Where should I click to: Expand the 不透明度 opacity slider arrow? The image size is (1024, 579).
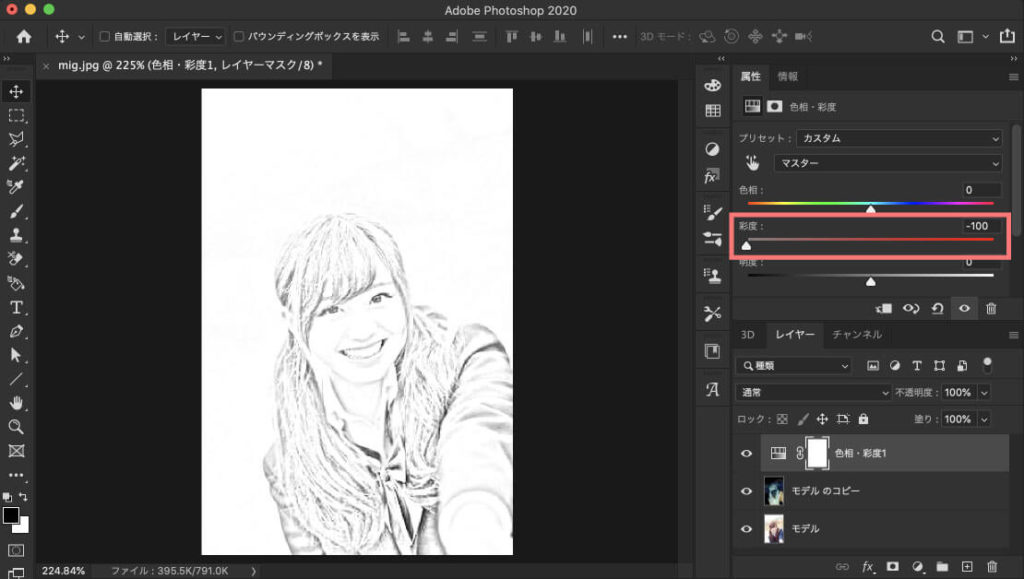(984, 392)
